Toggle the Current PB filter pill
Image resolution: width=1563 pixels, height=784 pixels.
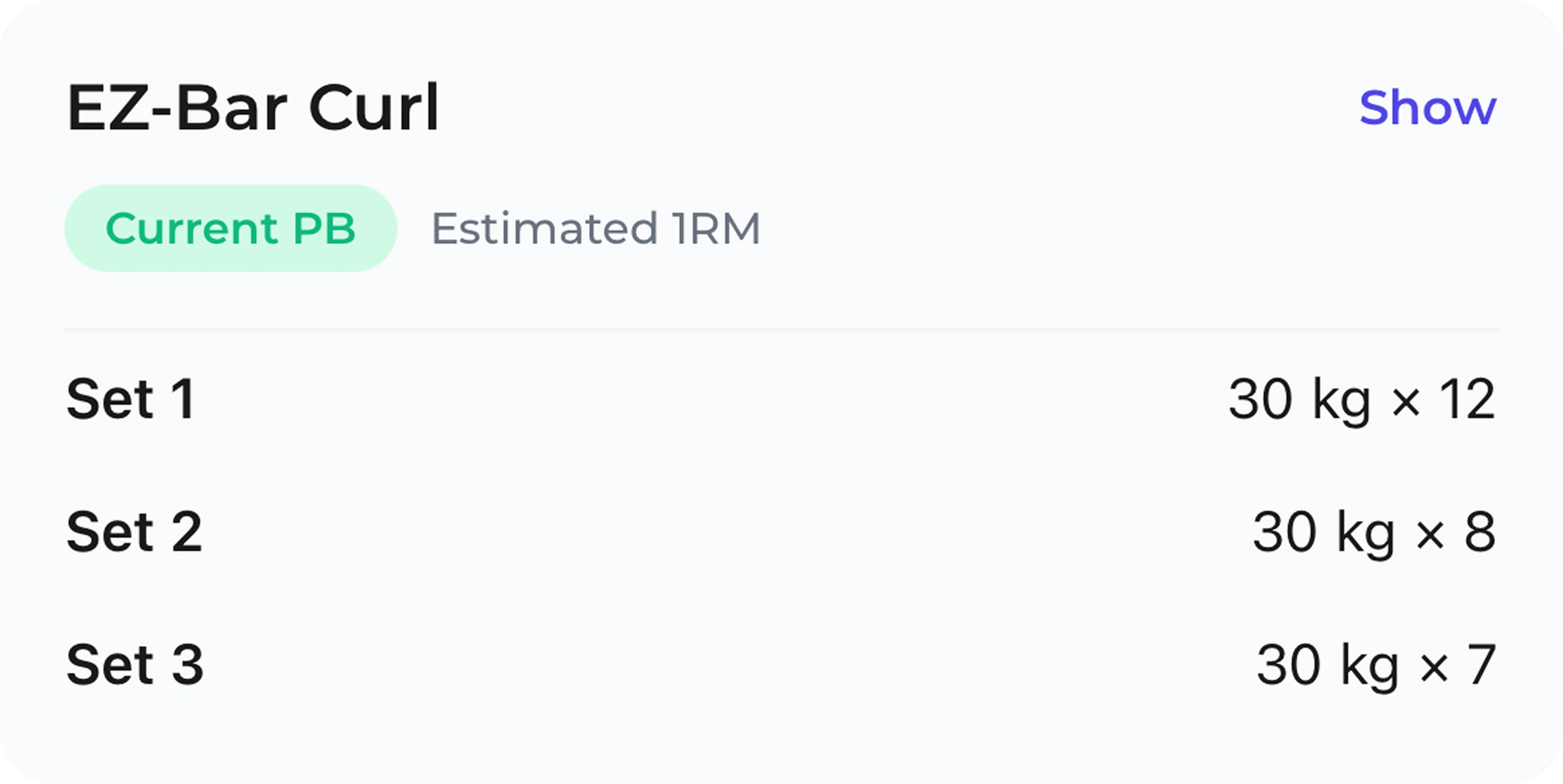[231, 229]
